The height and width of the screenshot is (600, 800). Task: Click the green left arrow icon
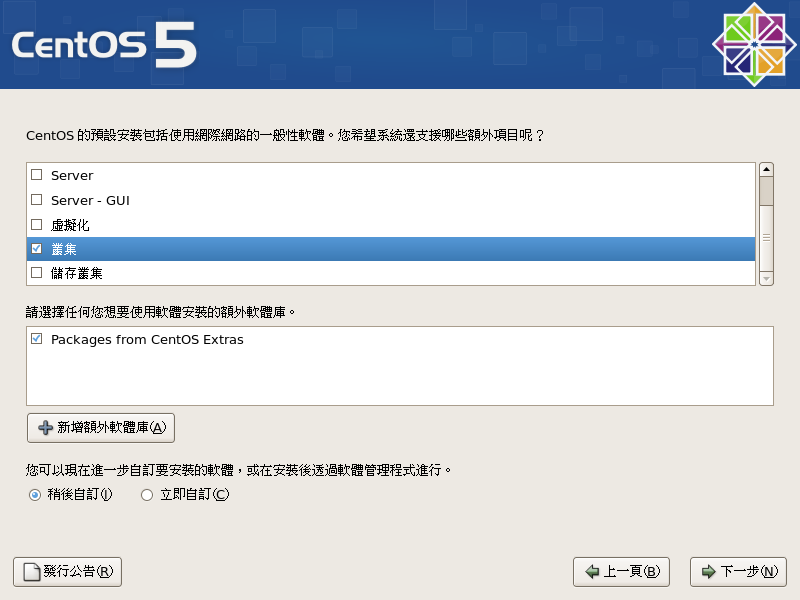[x=592, y=571]
